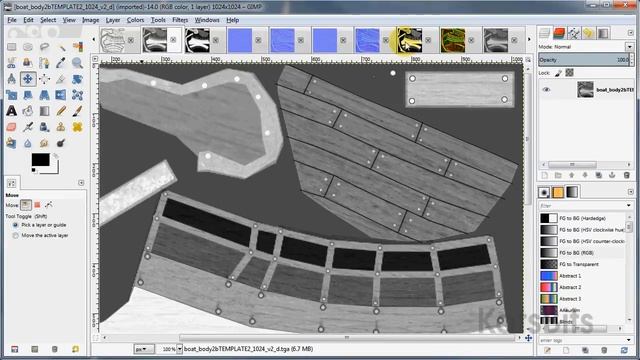The height and width of the screenshot is (360, 640).
Task: Open the gradients dock configuration menu
Action: pyautogui.click(x=631, y=192)
